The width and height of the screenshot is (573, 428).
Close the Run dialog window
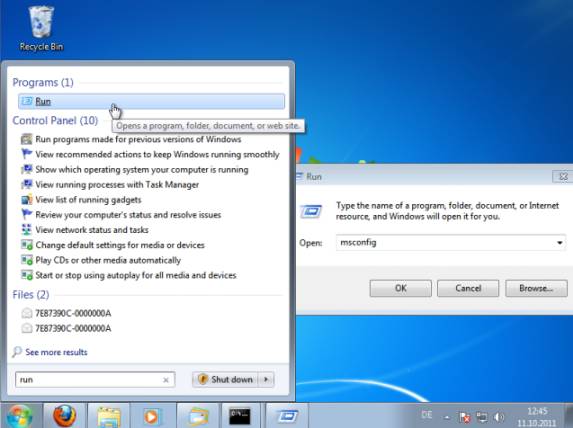(563, 177)
